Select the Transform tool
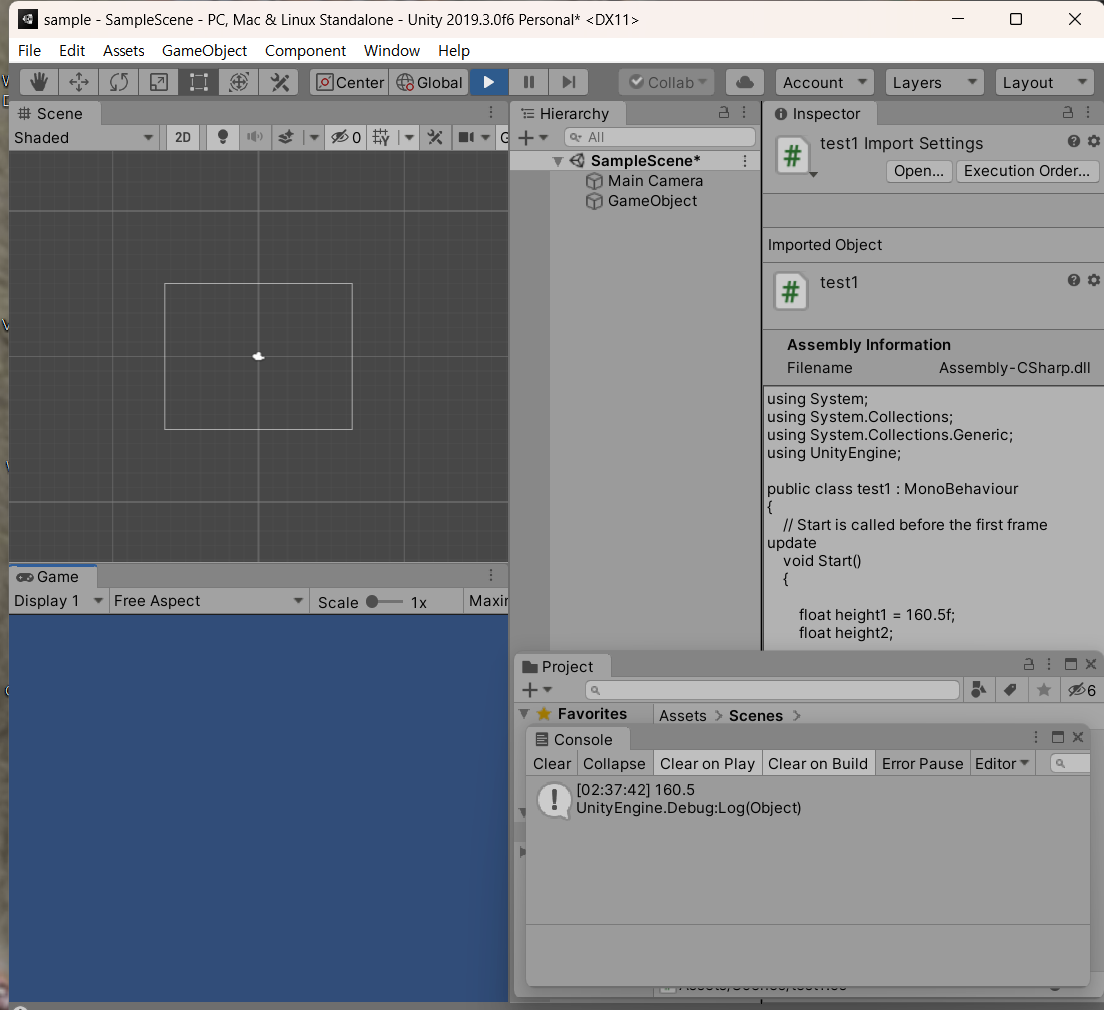The height and width of the screenshot is (1010, 1104). pos(239,82)
